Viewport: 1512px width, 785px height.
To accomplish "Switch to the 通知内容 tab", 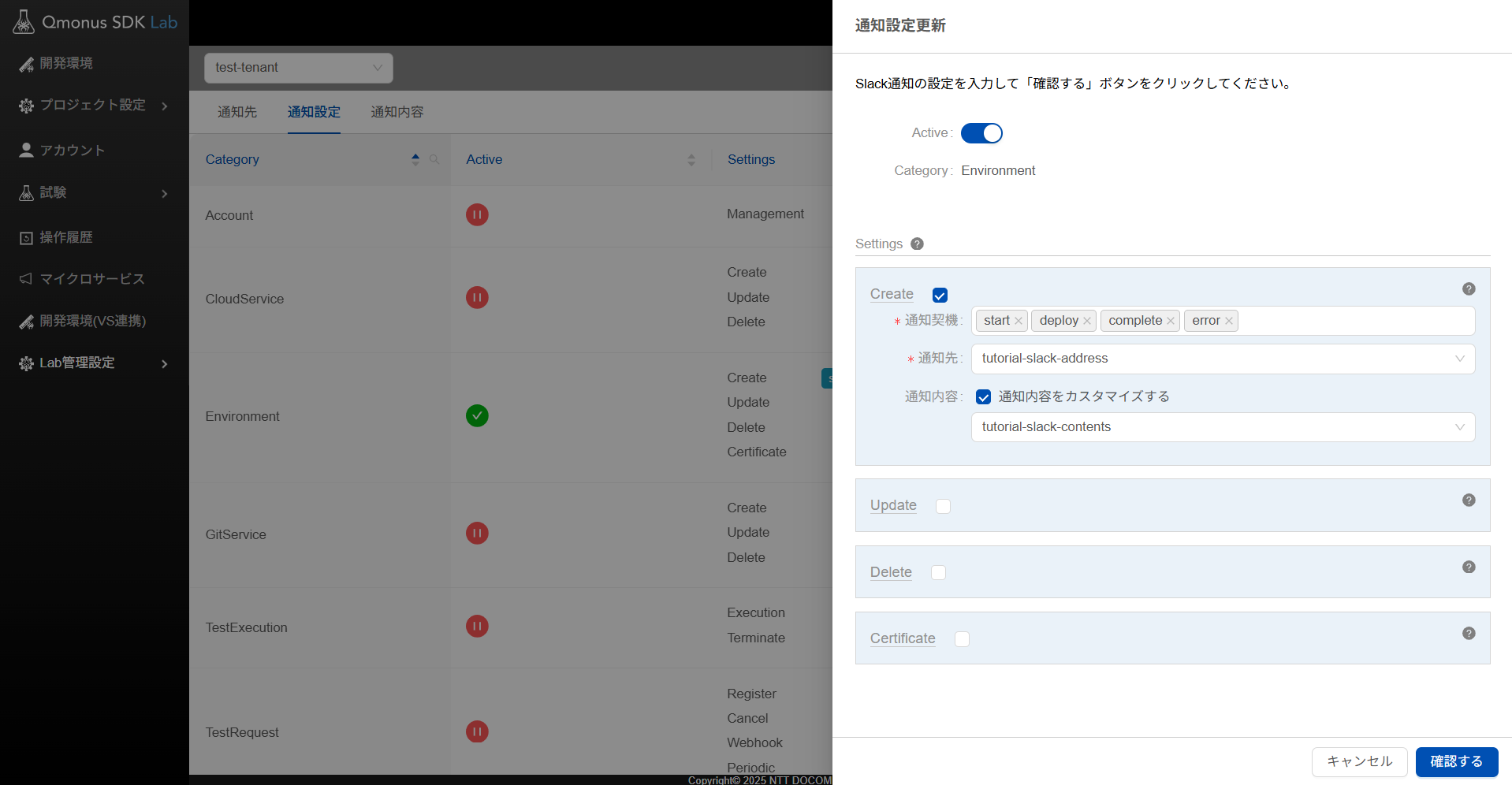I will (x=397, y=112).
